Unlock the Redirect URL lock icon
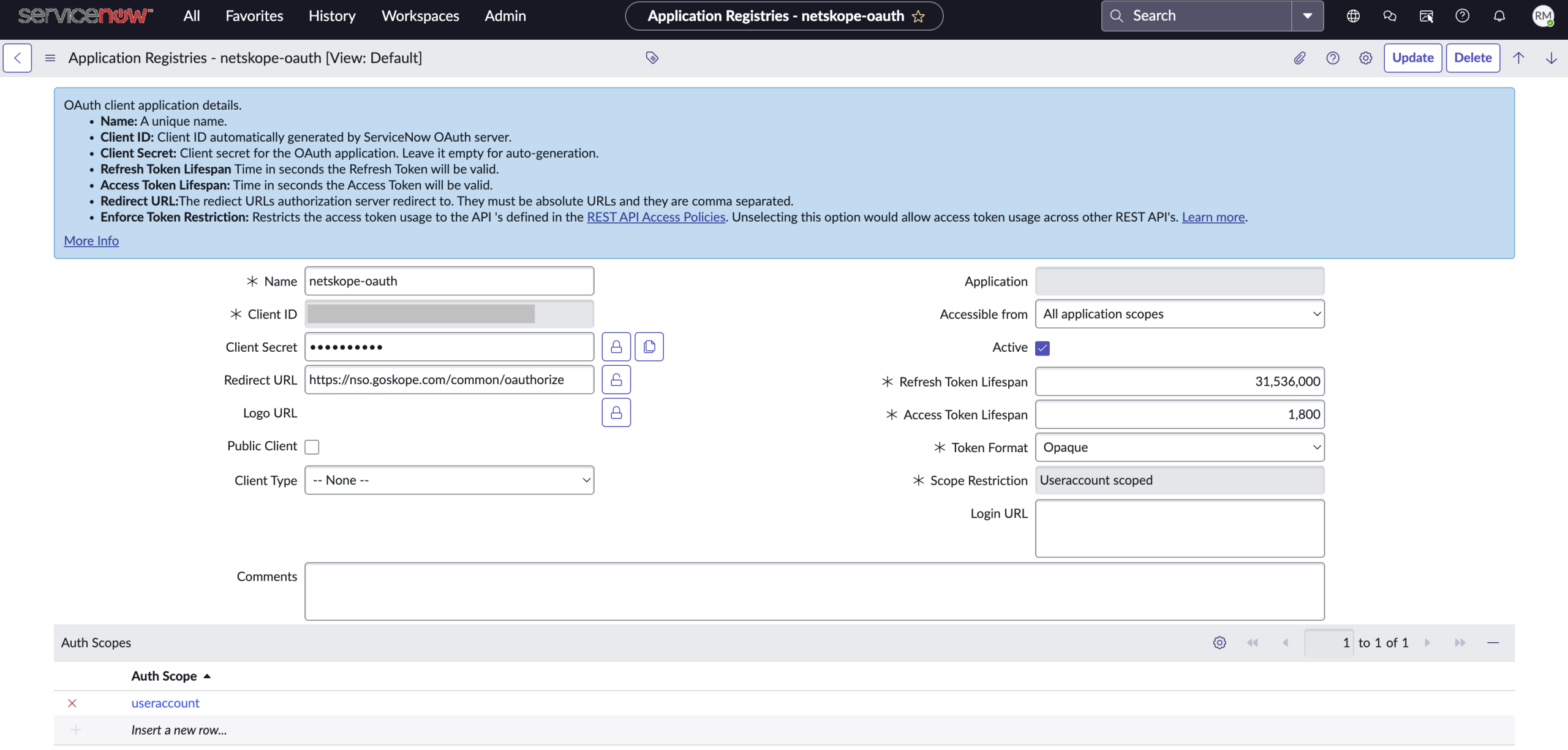Screen dimensions: 1568x750 (616, 380)
